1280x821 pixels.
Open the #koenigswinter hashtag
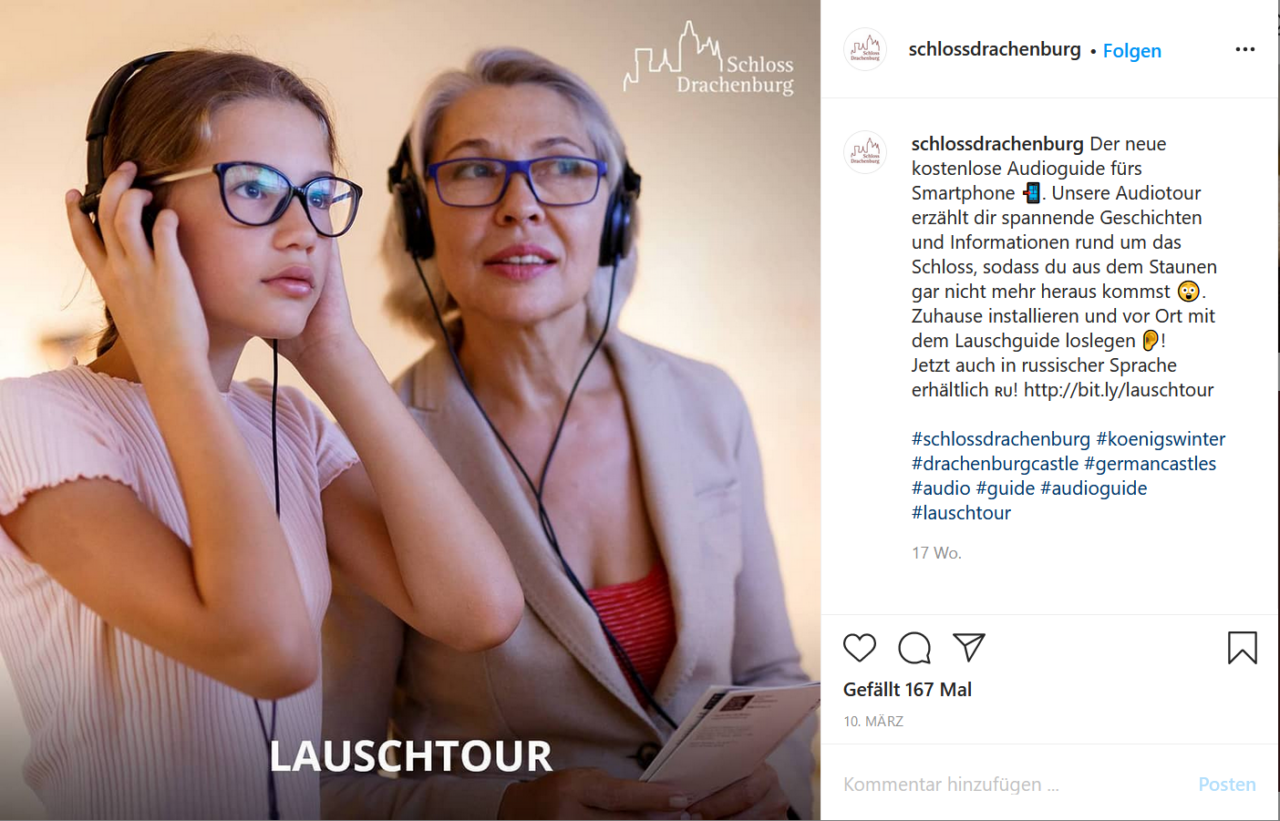(1161, 439)
